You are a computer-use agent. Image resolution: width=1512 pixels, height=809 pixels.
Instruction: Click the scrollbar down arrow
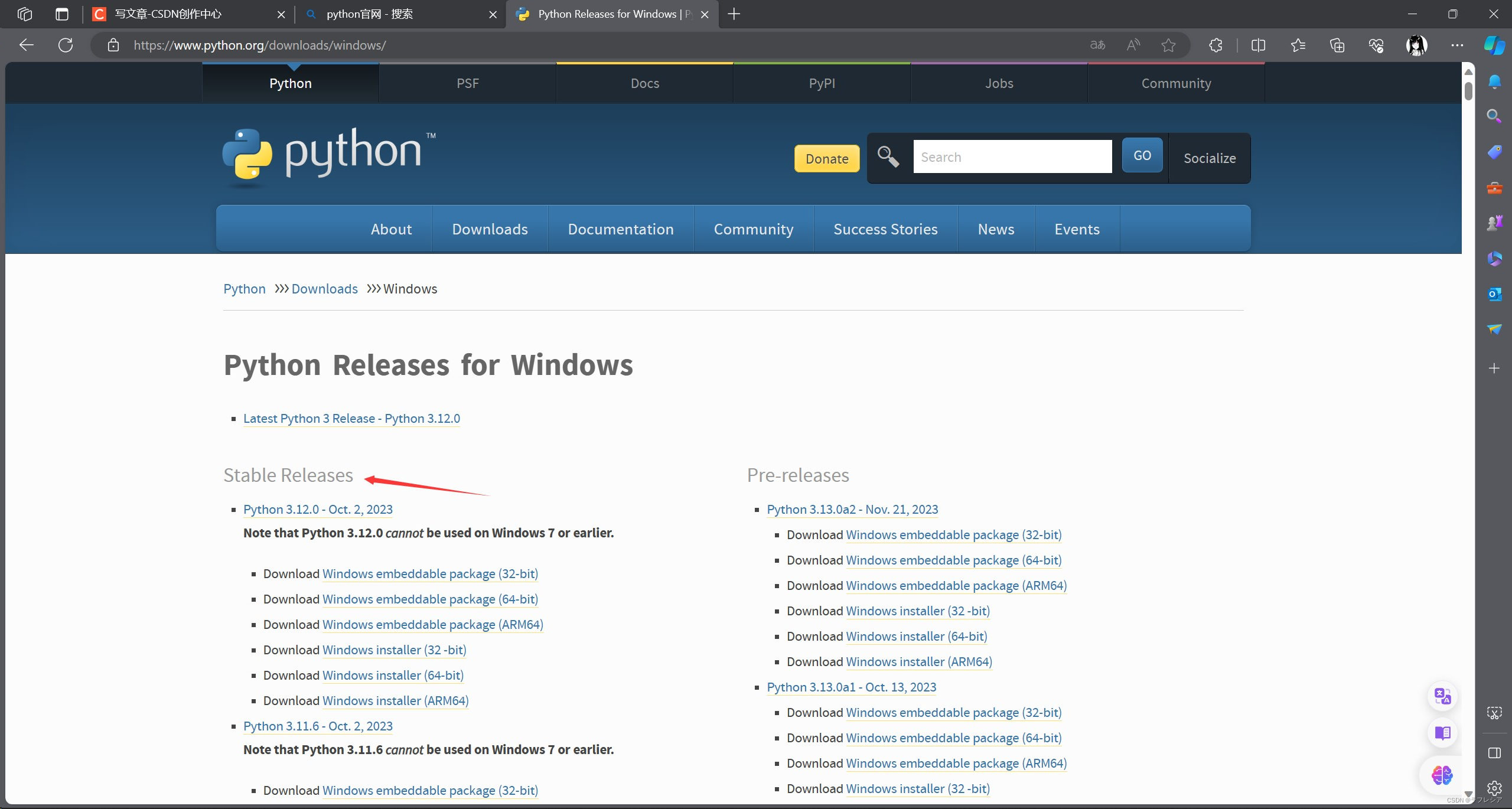click(x=1468, y=794)
